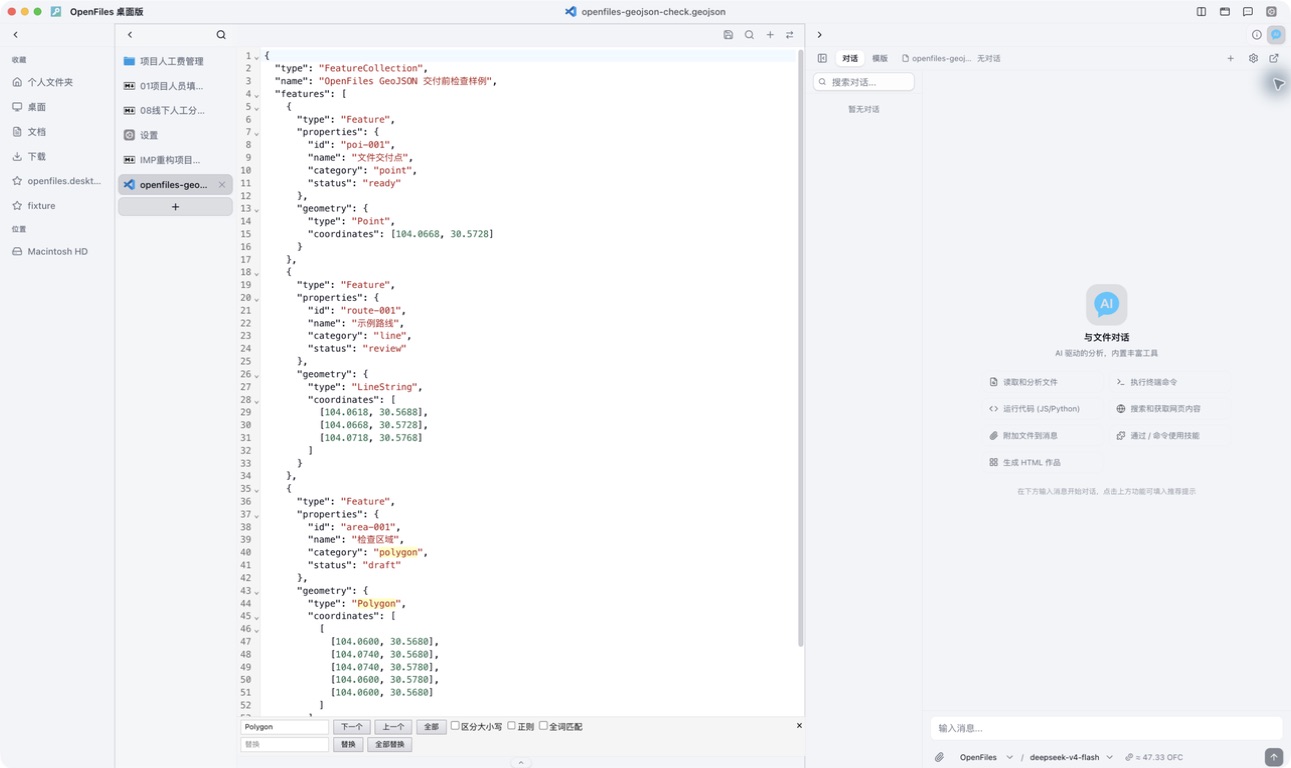Add a new tab with the plus button
Screen dimensions: 1291x768
click(175, 207)
